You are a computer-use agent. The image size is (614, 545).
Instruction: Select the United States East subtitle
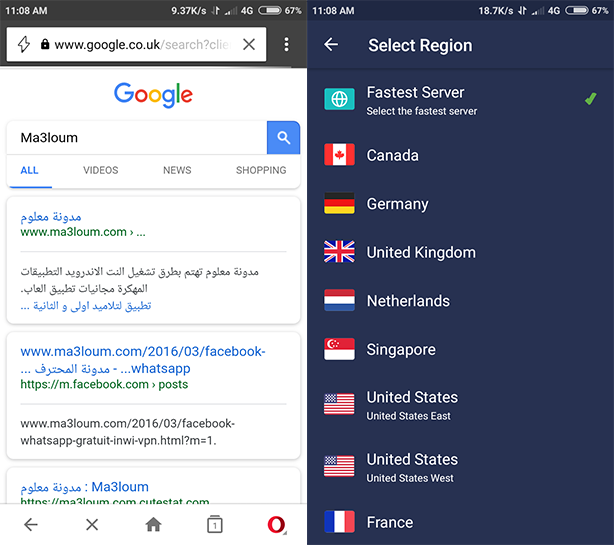(x=408, y=416)
